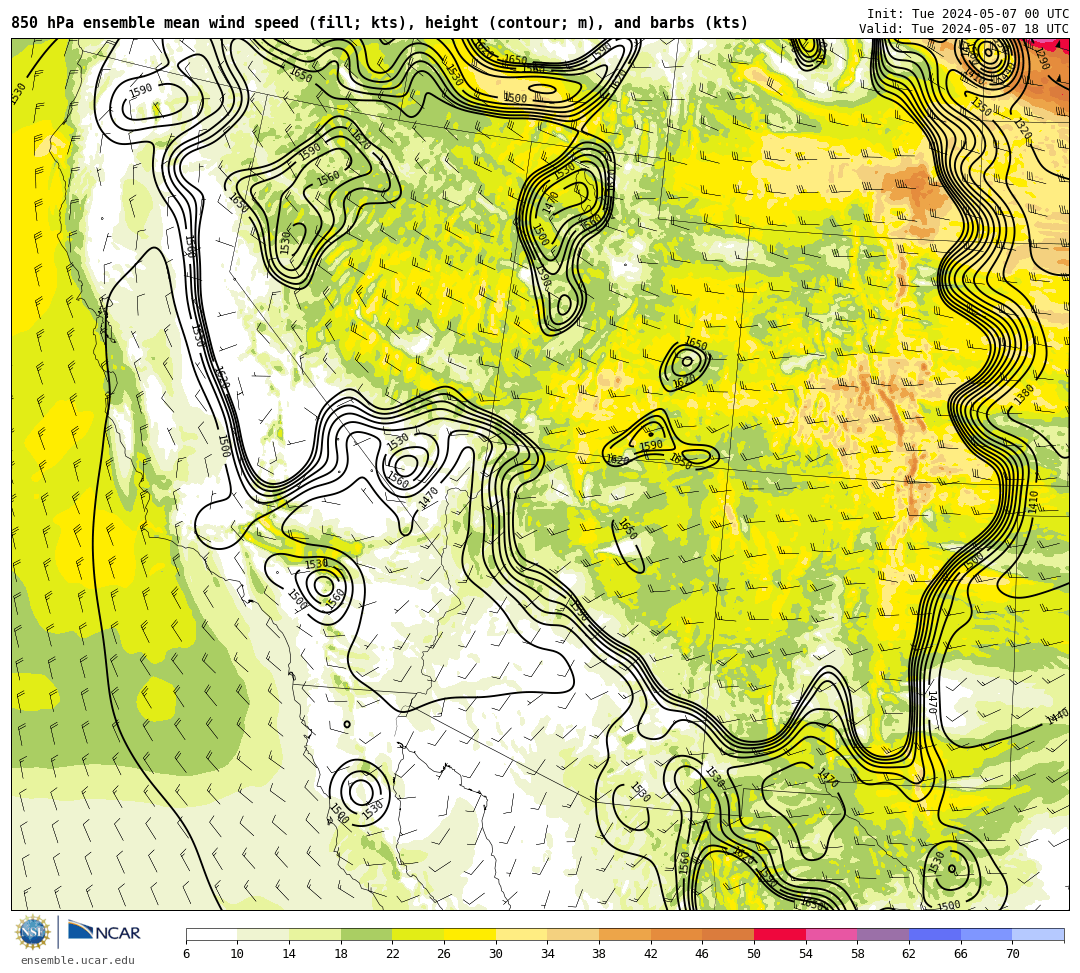Pick the pale 10–14 kts colorbar swatch
The image size is (1080, 973).
click(263, 934)
